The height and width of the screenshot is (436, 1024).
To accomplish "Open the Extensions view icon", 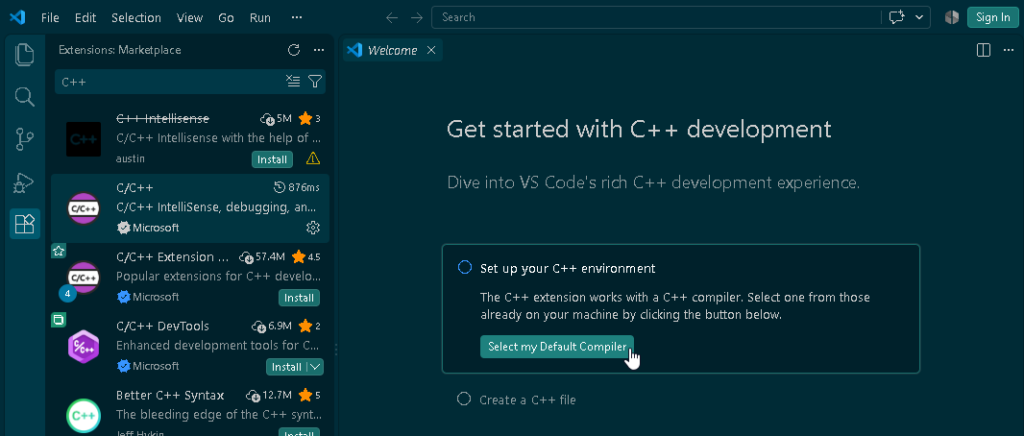I will 25,225.
